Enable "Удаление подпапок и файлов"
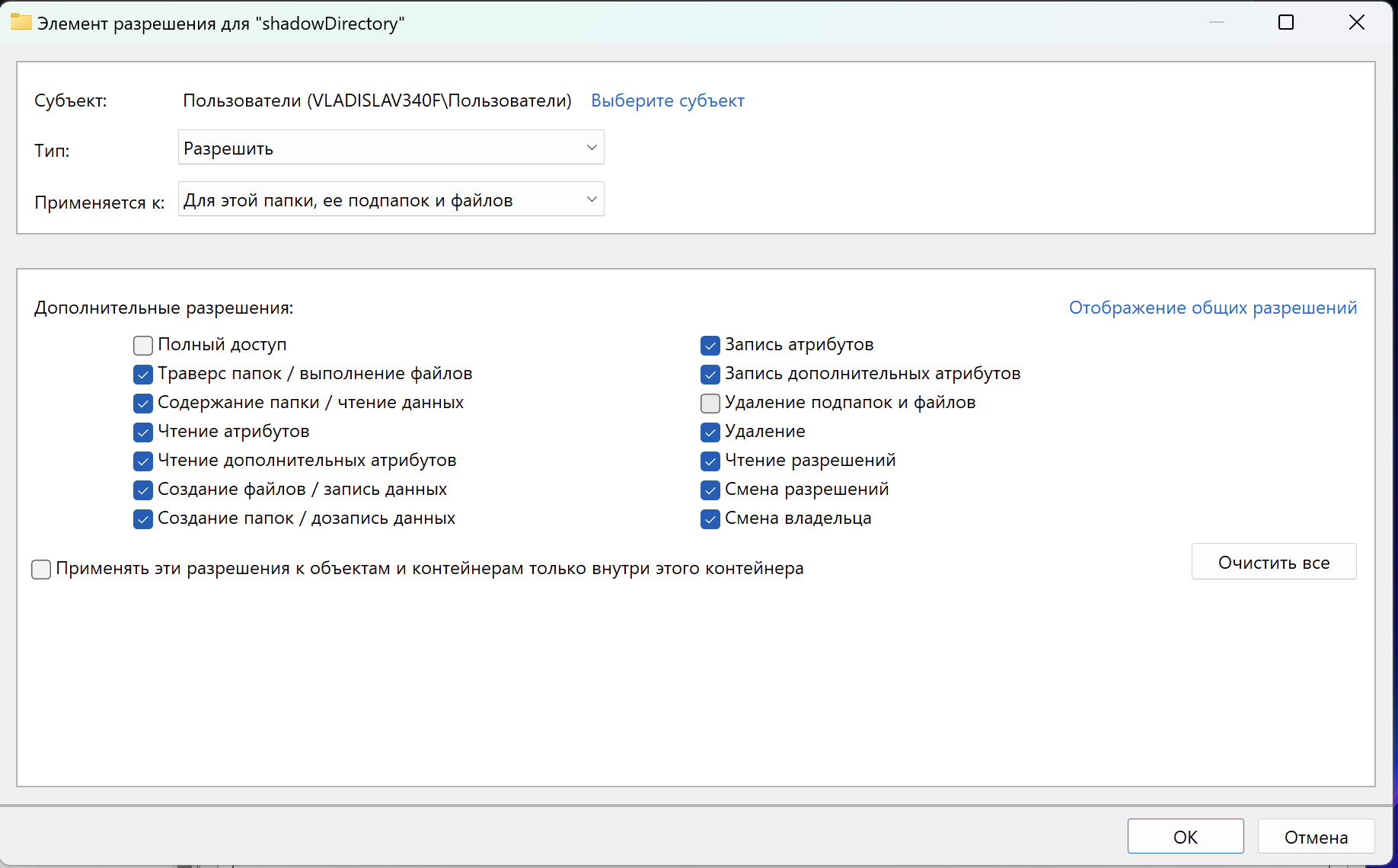Screen dimensions: 1398x868 tap(710, 404)
